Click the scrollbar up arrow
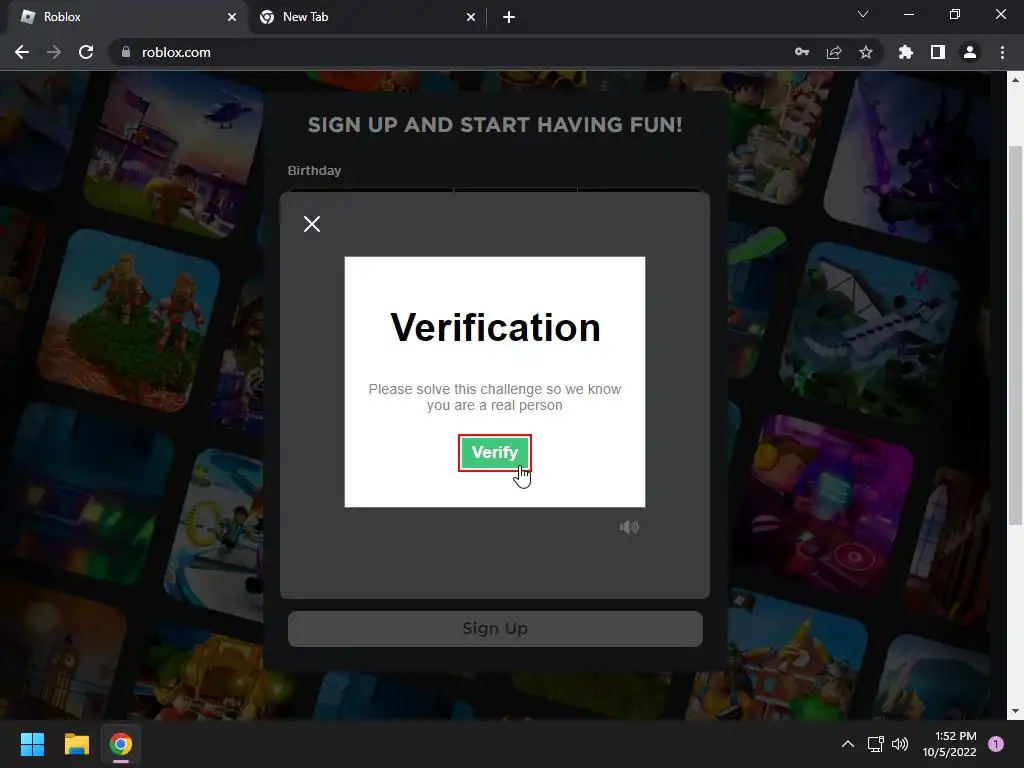 click(x=1015, y=80)
